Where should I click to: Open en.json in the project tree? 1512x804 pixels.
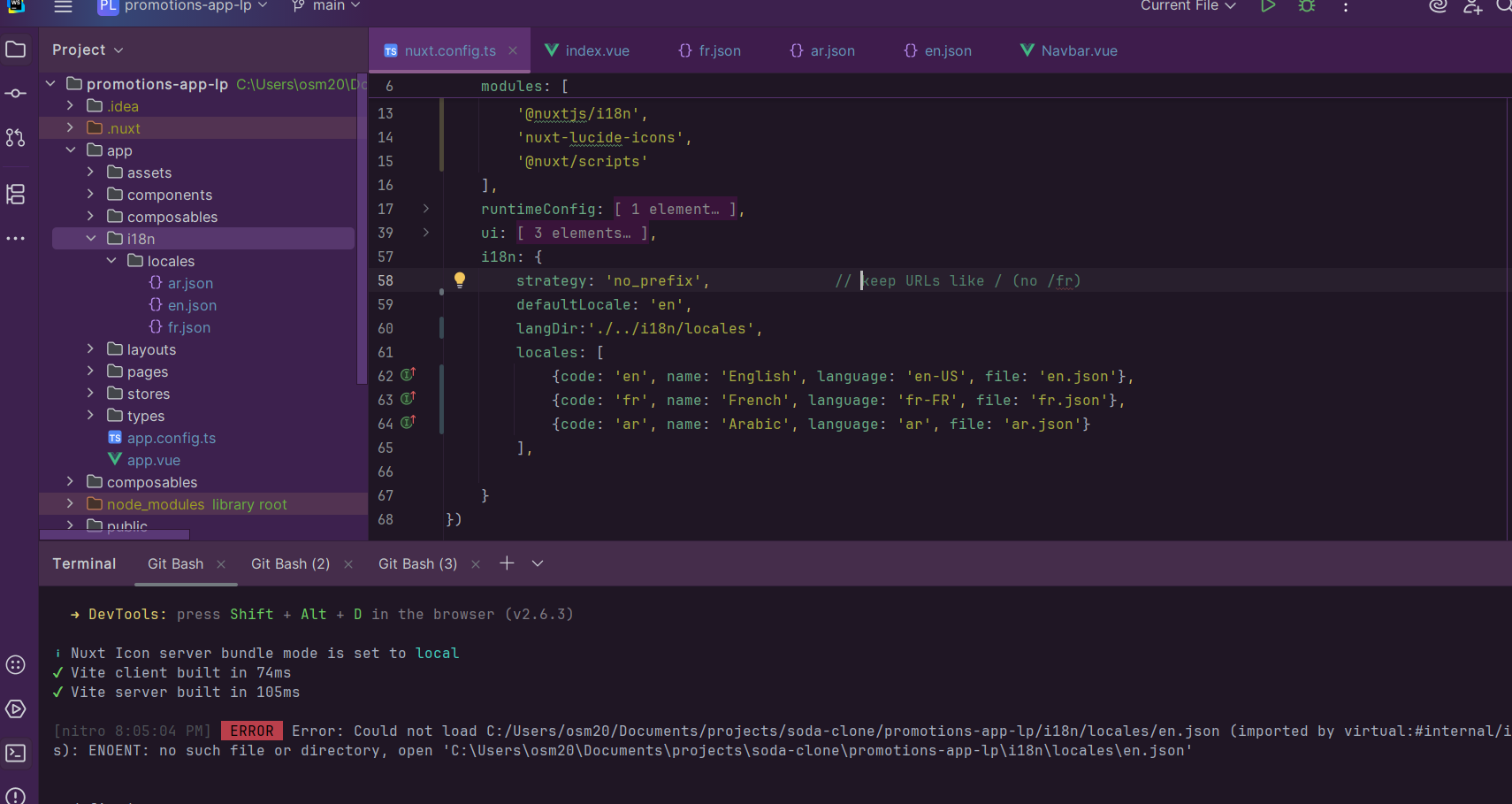point(192,305)
